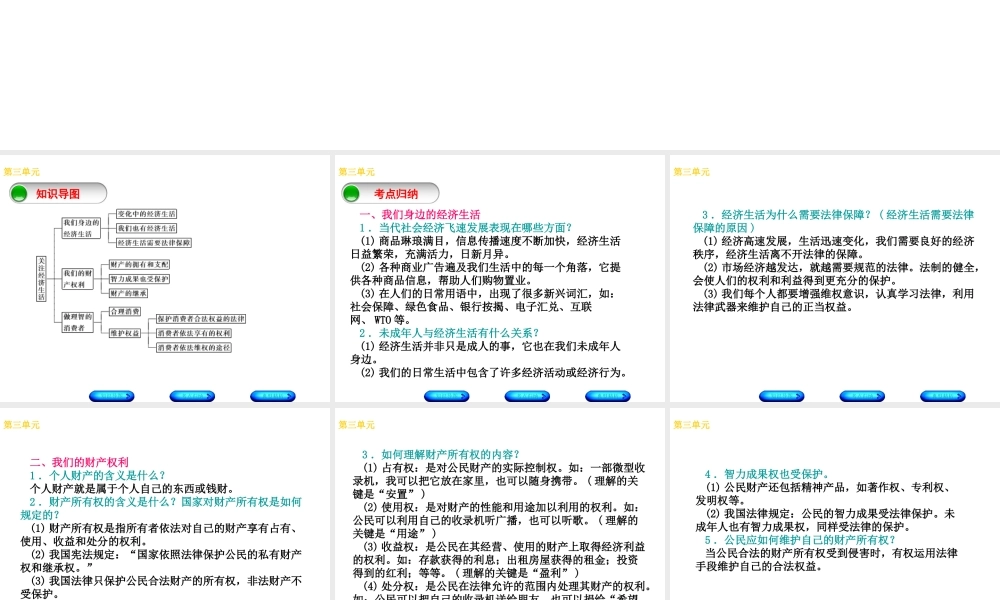1000x600 pixels.
Task: Select mind map node 维护权益
Action: tap(124, 333)
